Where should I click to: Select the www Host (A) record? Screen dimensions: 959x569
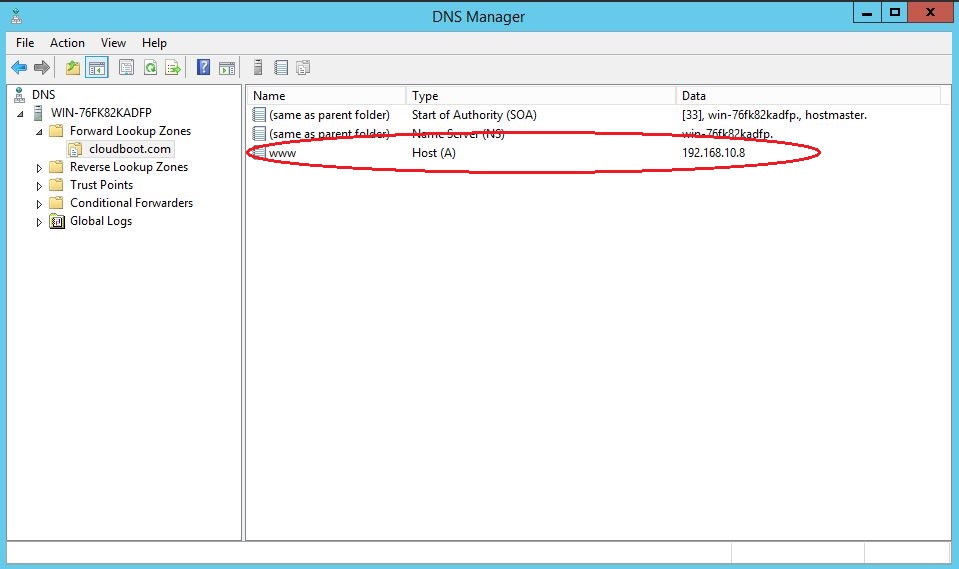pos(282,153)
